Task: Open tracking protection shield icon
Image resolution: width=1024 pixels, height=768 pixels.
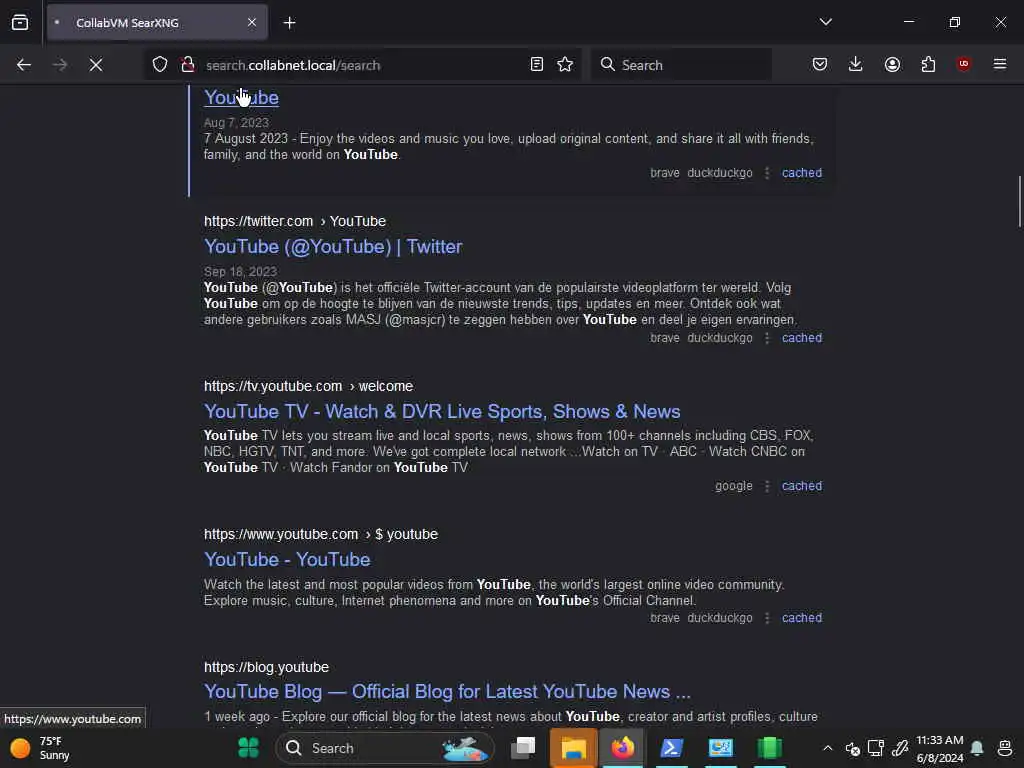Action: click(160, 65)
